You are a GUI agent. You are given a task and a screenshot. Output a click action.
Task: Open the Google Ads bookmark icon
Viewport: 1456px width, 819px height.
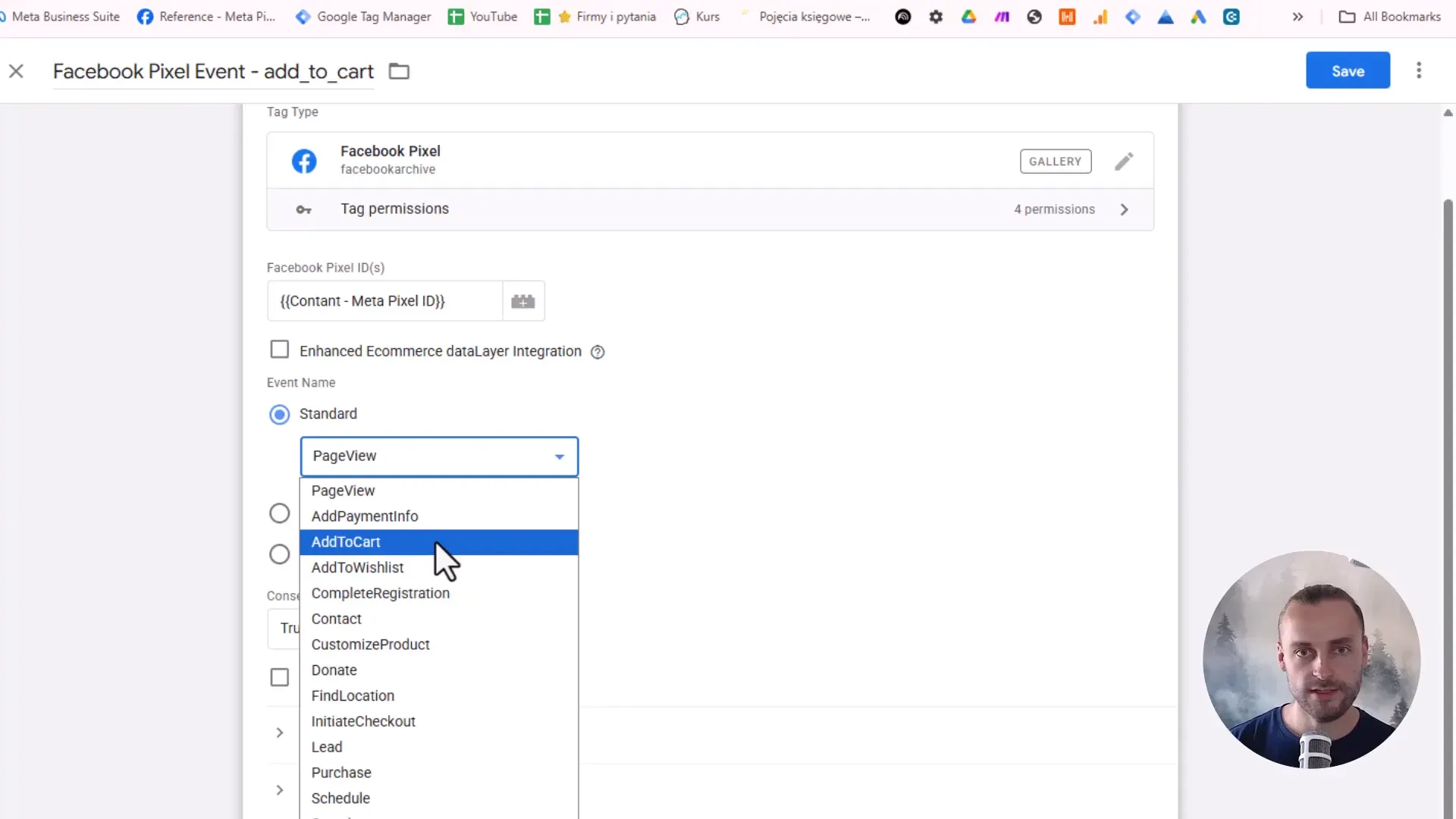[x=1198, y=17]
